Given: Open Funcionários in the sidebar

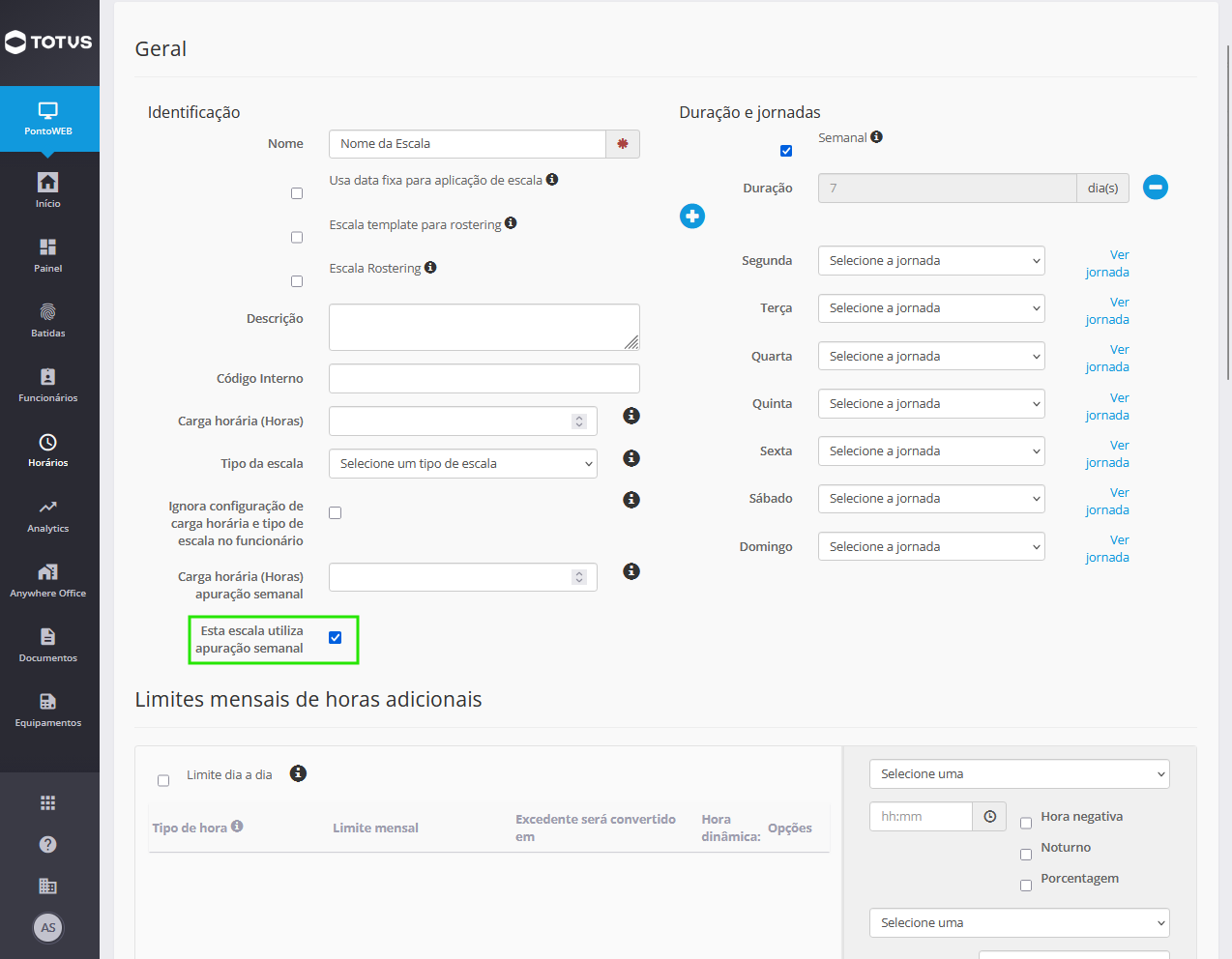Looking at the screenshot, I should [x=48, y=384].
